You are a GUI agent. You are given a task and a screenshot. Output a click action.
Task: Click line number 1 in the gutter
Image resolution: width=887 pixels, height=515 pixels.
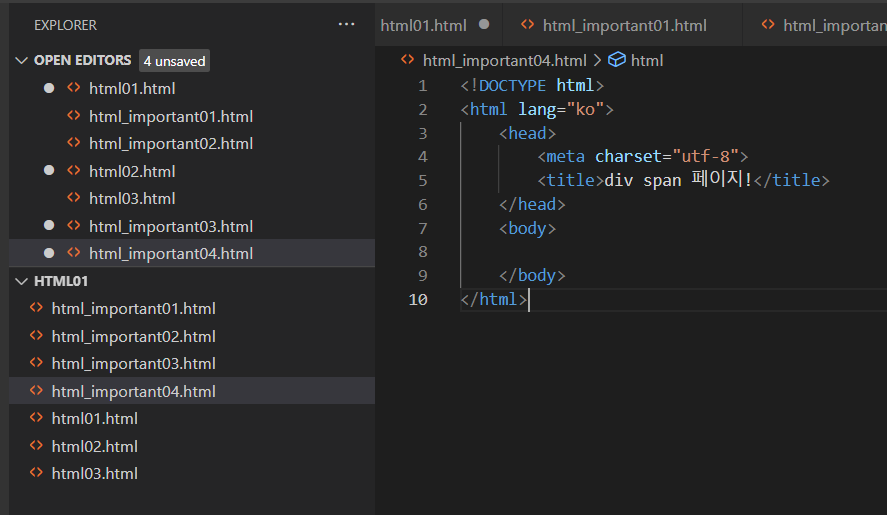pyautogui.click(x=423, y=86)
